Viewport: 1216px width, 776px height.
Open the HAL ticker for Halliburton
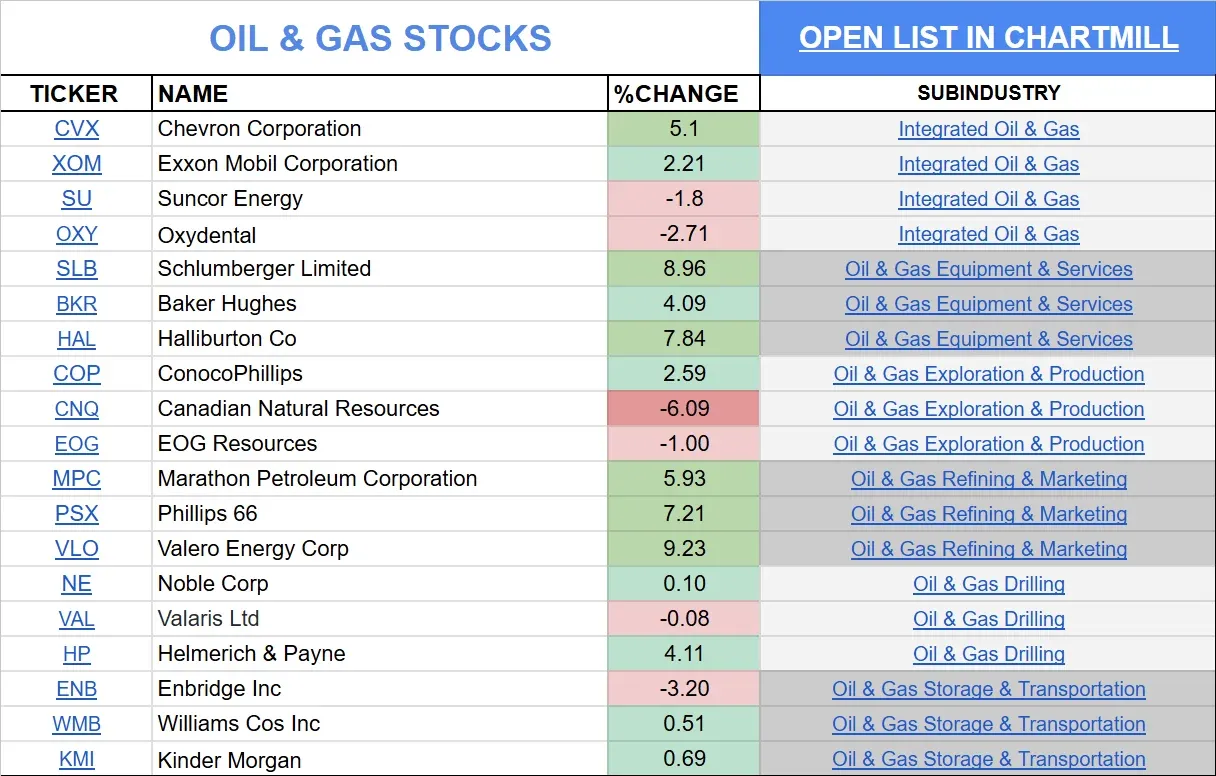coord(76,338)
